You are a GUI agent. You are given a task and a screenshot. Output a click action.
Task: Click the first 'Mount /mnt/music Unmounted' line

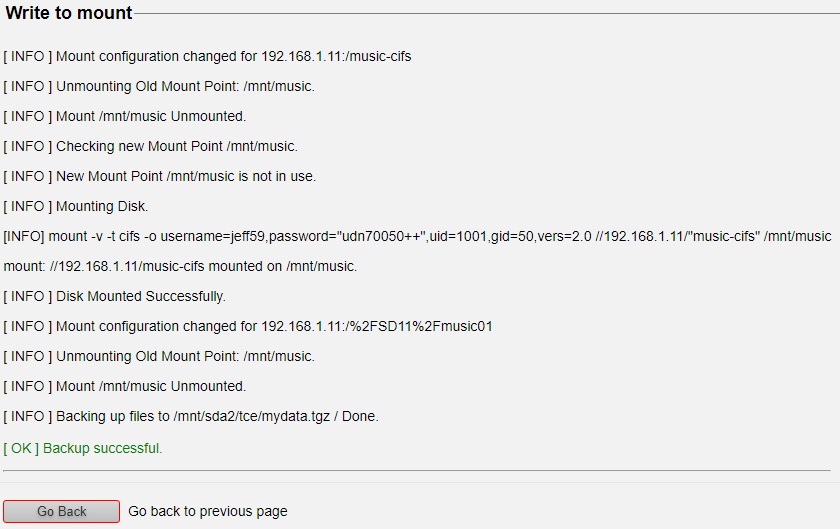coord(125,116)
